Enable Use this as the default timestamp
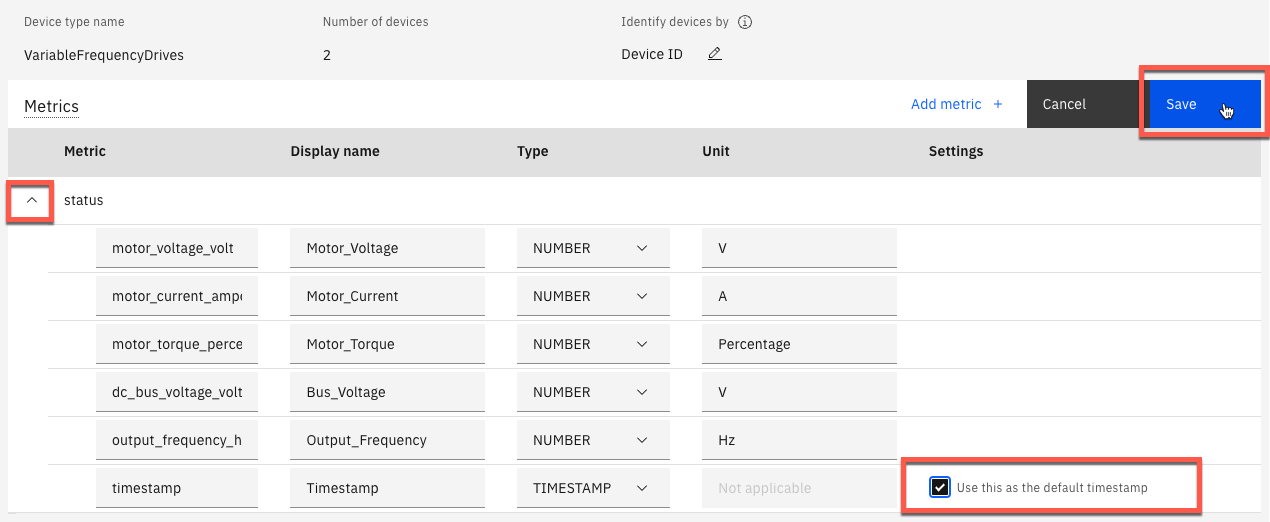 [x=939, y=487]
